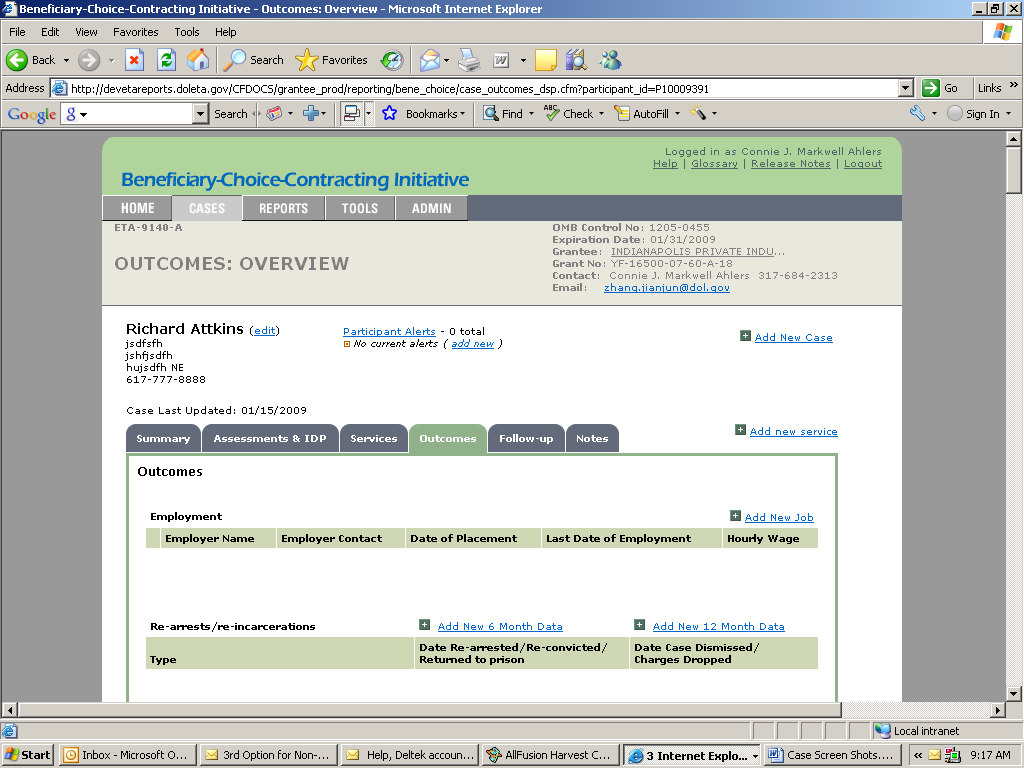Expand the Forward button history dropdown
The height and width of the screenshot is (768, 1024).
click(111, 60)
